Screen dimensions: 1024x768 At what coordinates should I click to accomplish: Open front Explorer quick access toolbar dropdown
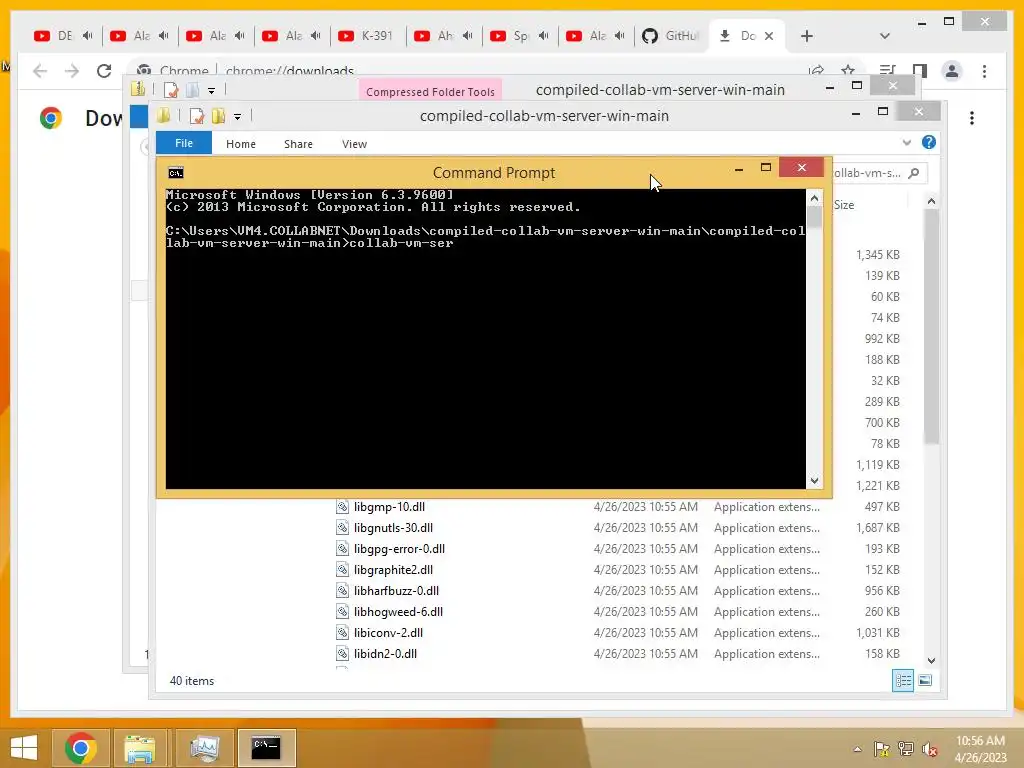(x=238, y=117)
